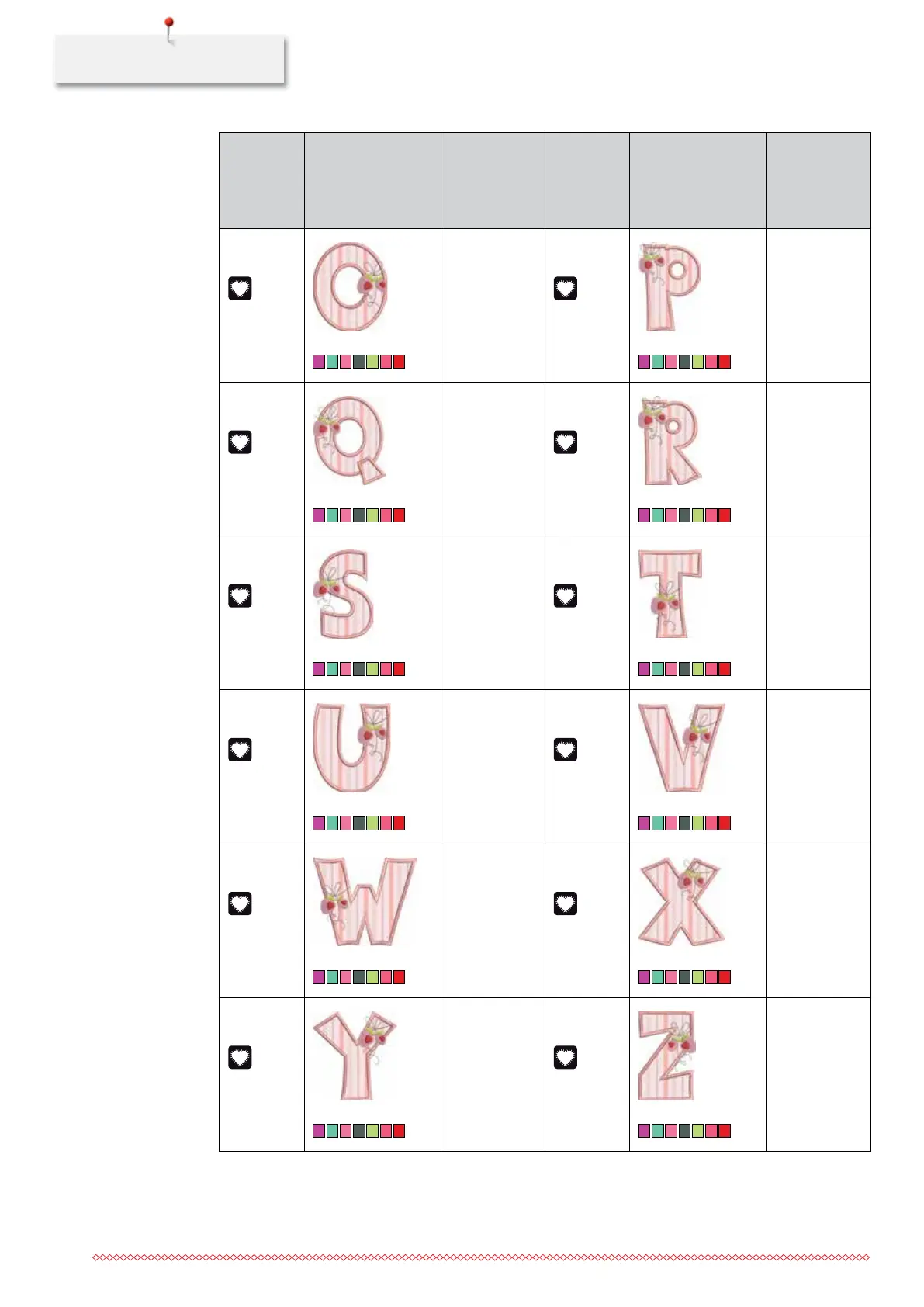Screen dimensions: 924x1307
Task: Click the blank sticky note at top
Action: 169,60
